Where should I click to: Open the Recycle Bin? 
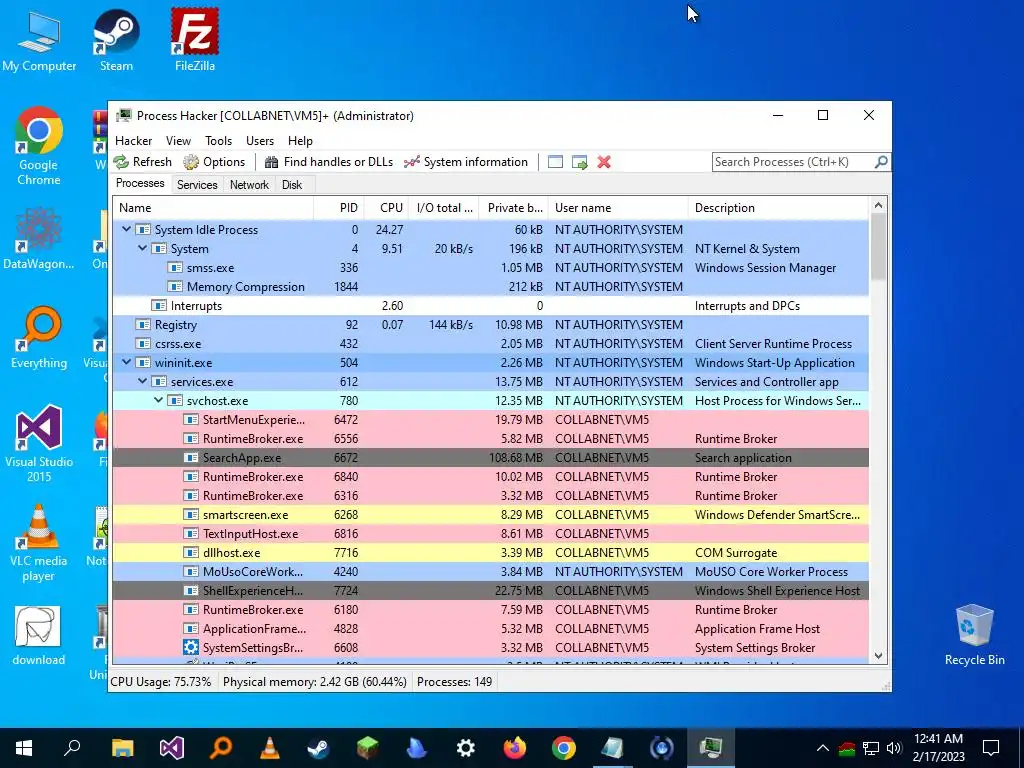tap(974, 635)
